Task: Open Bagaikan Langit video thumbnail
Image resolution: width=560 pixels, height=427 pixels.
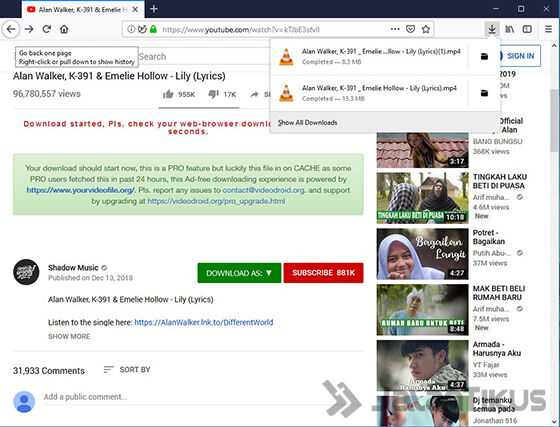Action: click(x=422, y=254)
